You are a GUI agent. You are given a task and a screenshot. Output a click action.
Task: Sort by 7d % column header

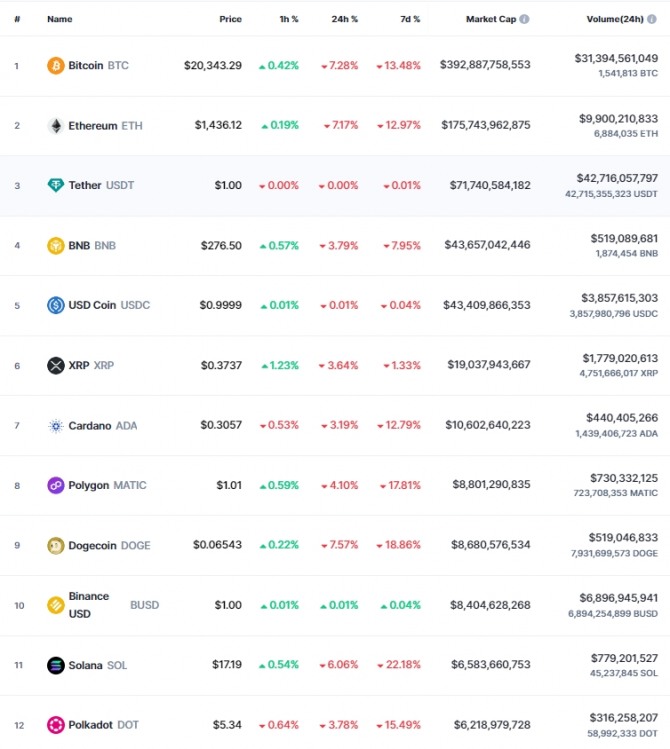point(410,19)
